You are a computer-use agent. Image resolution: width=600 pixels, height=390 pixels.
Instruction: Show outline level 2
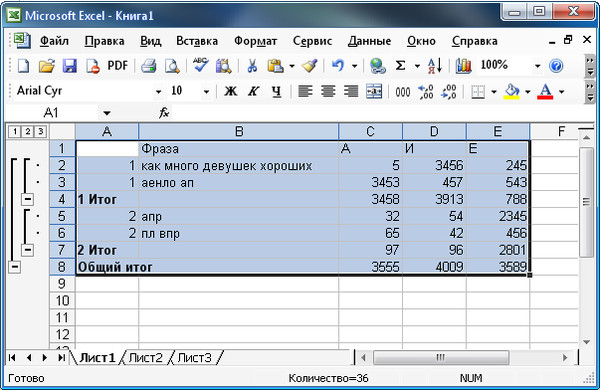(x=28, y=132)
